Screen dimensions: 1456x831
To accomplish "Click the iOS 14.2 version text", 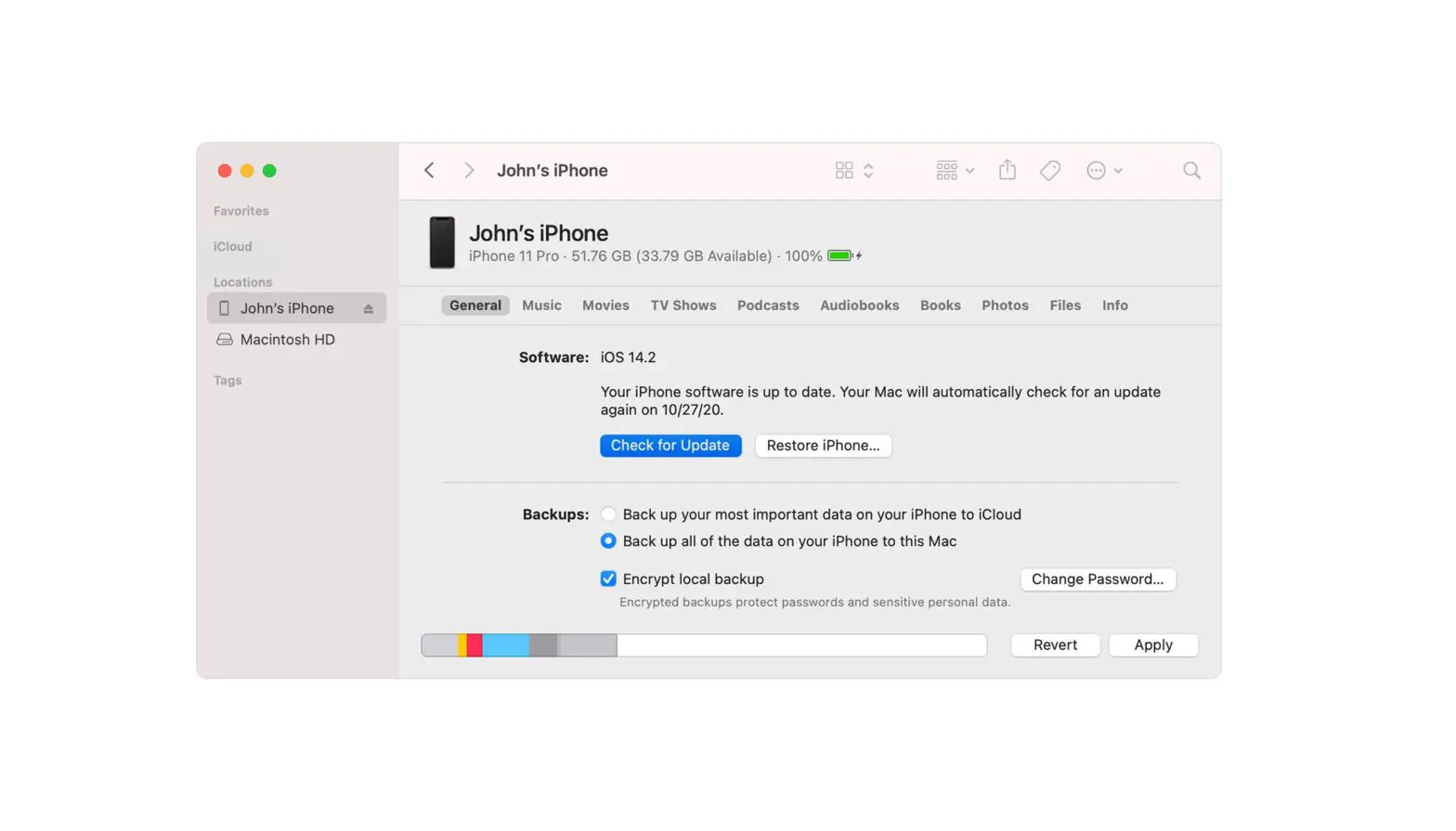I will coord(628,357).
